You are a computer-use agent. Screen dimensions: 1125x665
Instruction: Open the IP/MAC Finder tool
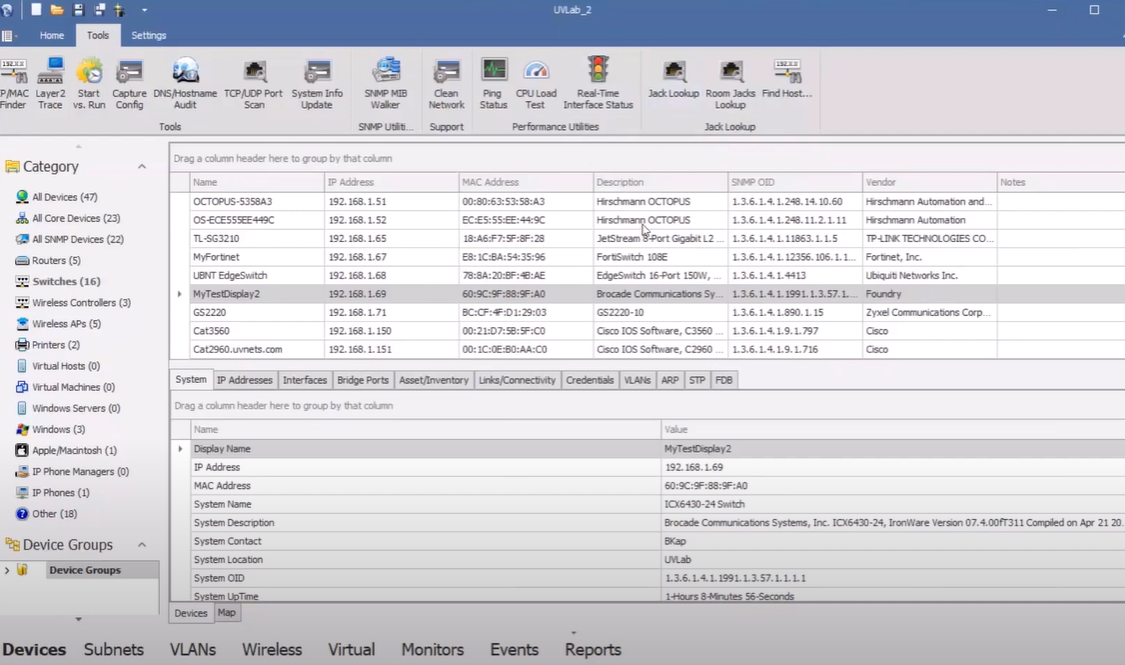coord(14,84)
